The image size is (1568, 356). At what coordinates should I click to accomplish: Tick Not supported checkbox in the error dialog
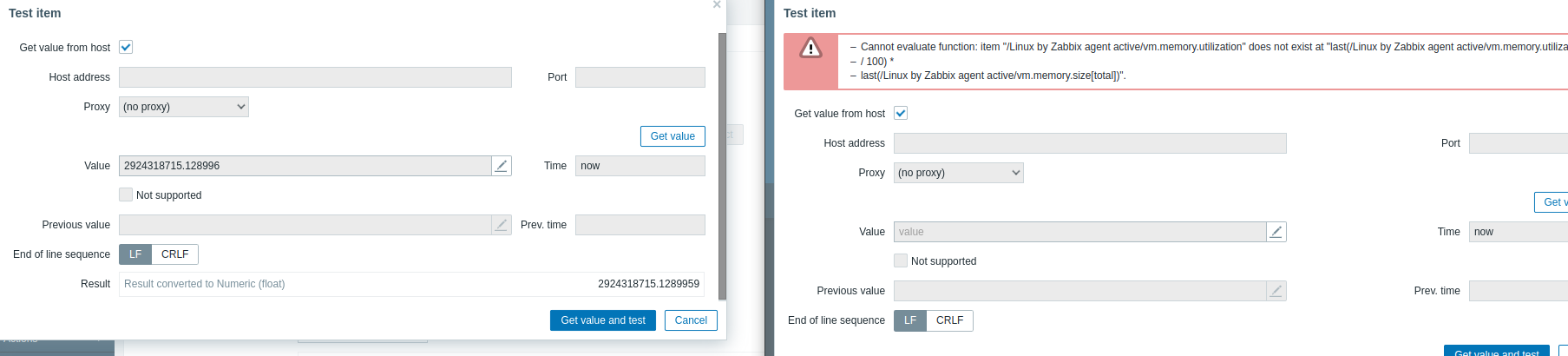pyautogui.click(x=901, y=261)
